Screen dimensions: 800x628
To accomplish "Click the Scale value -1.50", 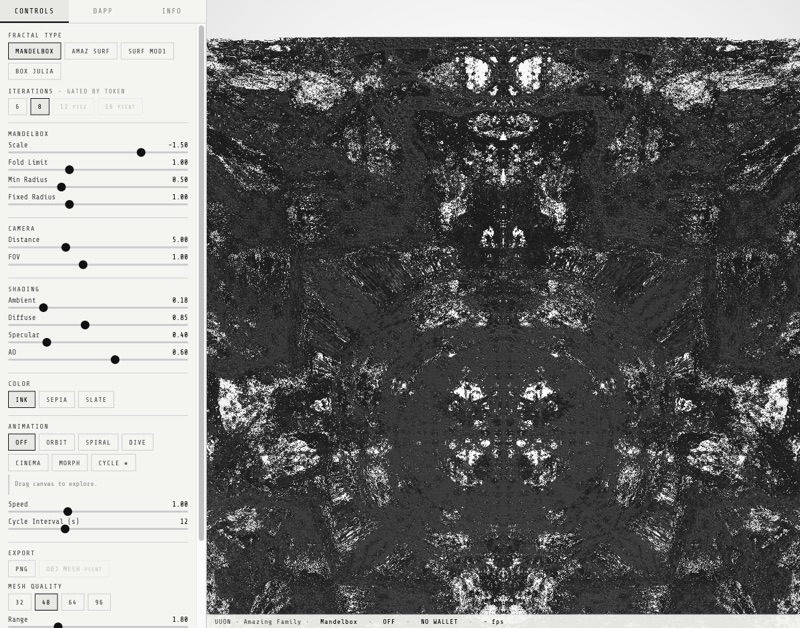I will point(178,145).
